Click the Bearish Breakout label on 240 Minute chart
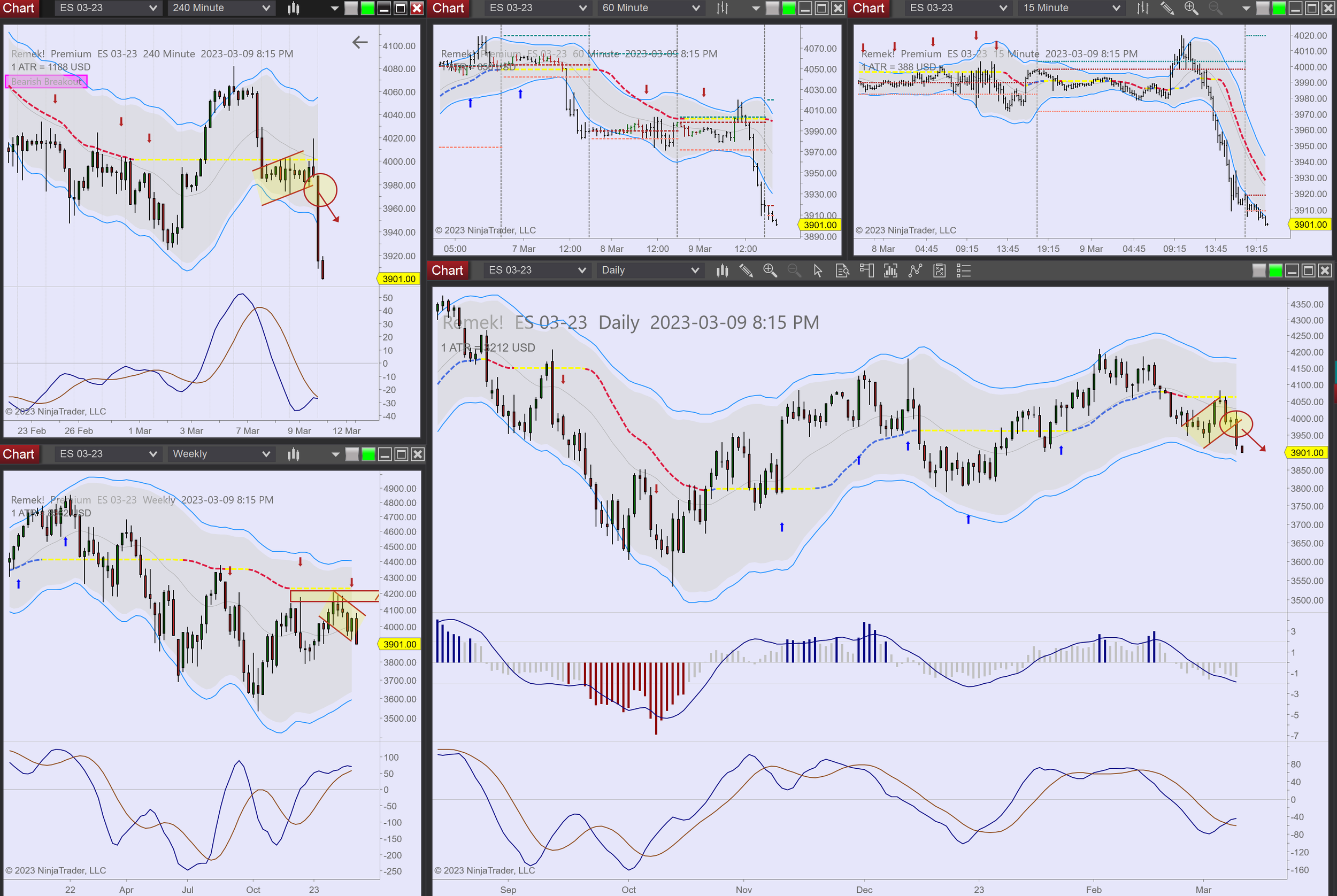Image resolution: width=1337 pixels, height=896 pixels. (x=47, y=82)
